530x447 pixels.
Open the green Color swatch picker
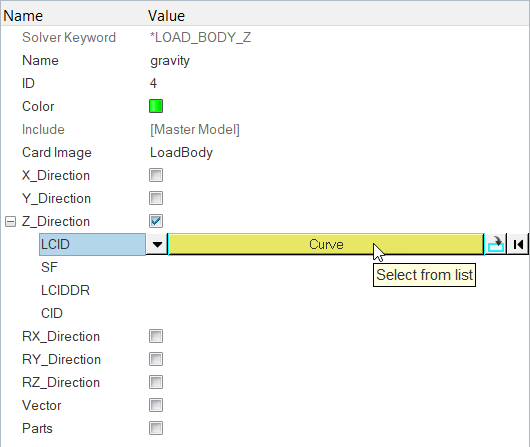(156, 106)
